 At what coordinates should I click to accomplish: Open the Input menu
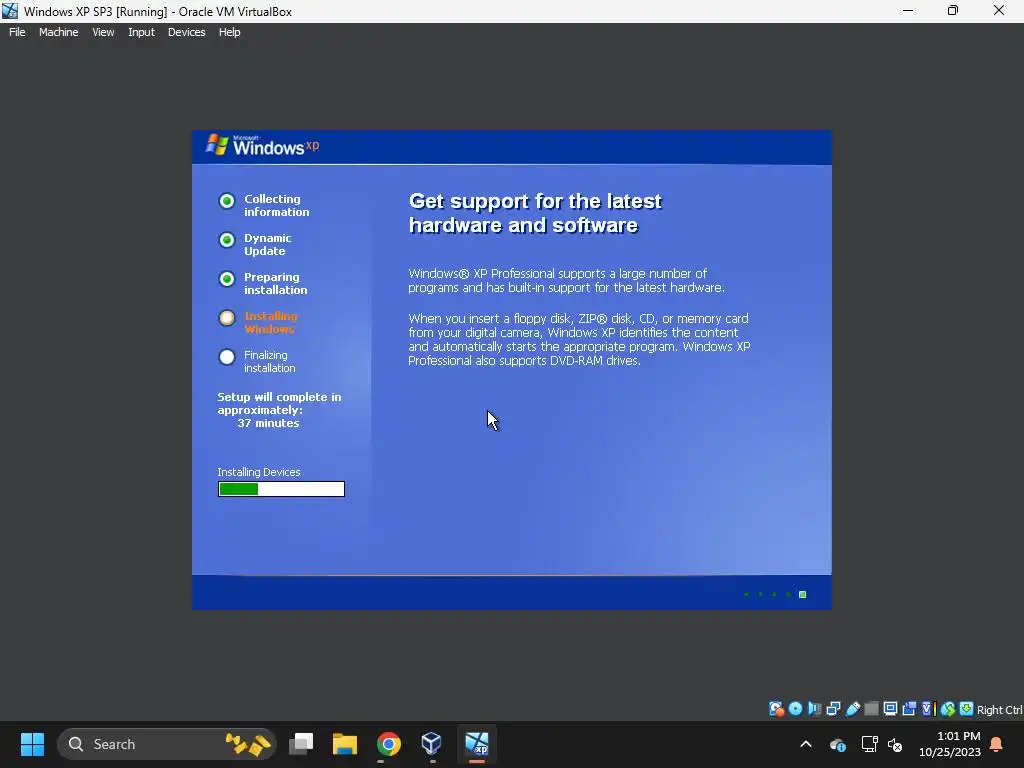[x=141, y=32]
